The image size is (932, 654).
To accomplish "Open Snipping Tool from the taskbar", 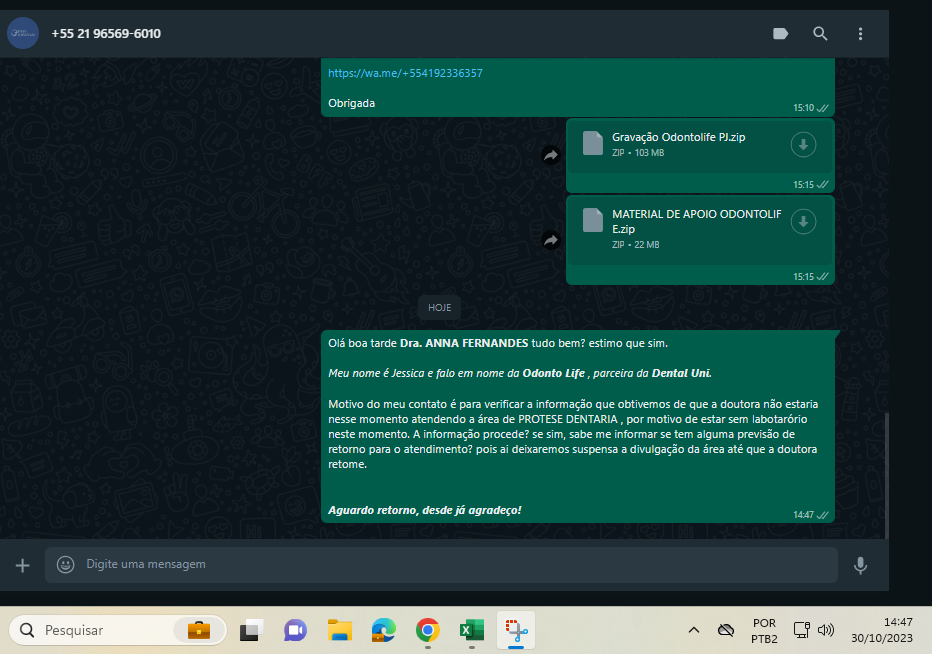I will 516,630.
